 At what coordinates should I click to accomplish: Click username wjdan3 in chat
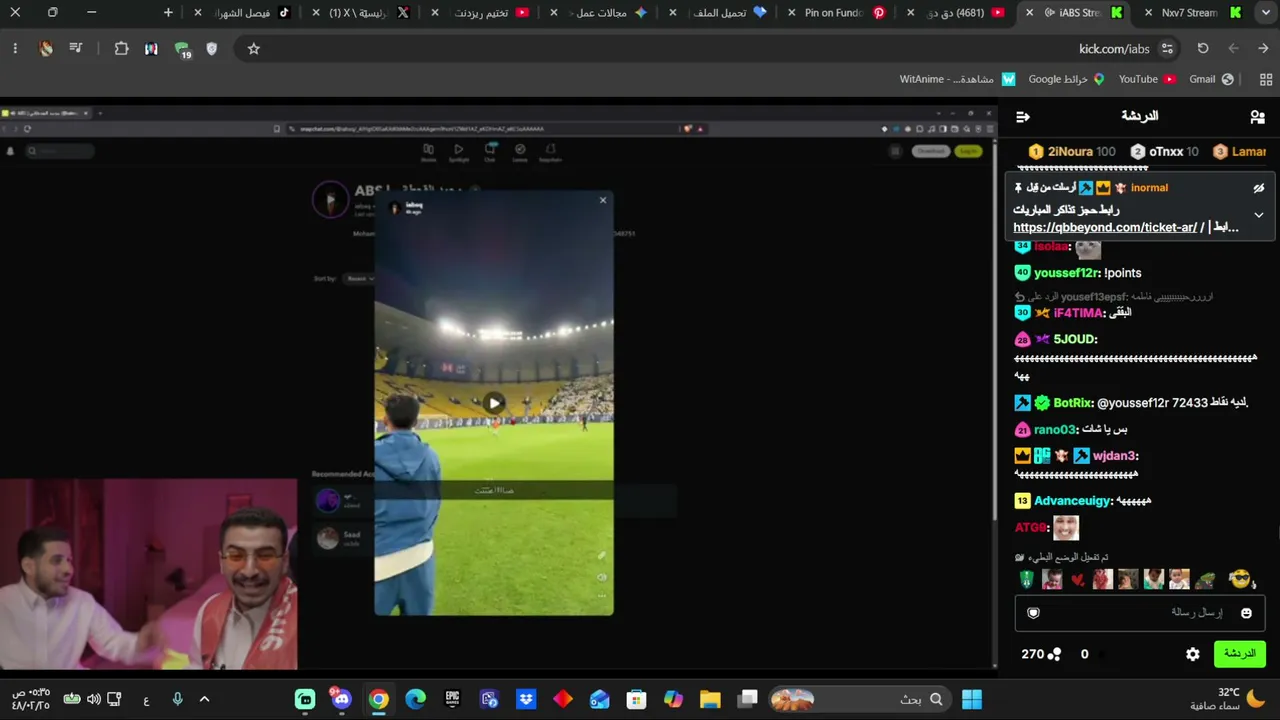(x=1113, y=456)
